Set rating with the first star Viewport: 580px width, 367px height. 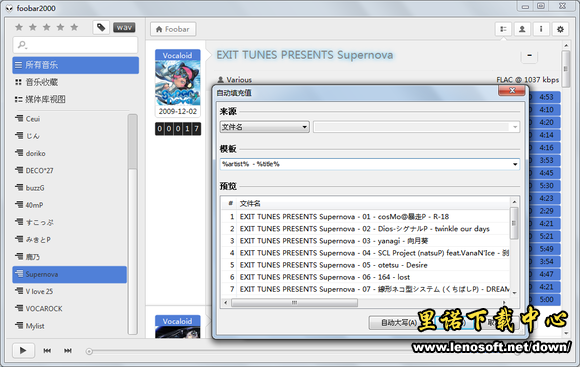tap(19, 27)
